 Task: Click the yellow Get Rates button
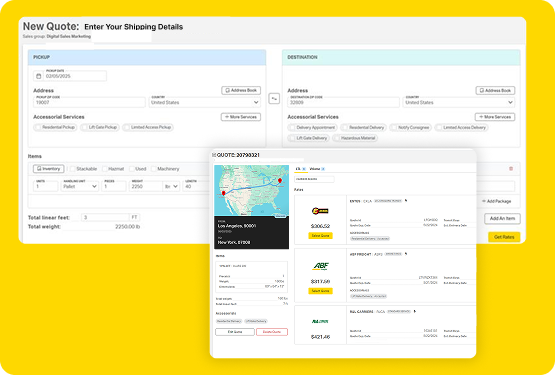tap(504, 237)
